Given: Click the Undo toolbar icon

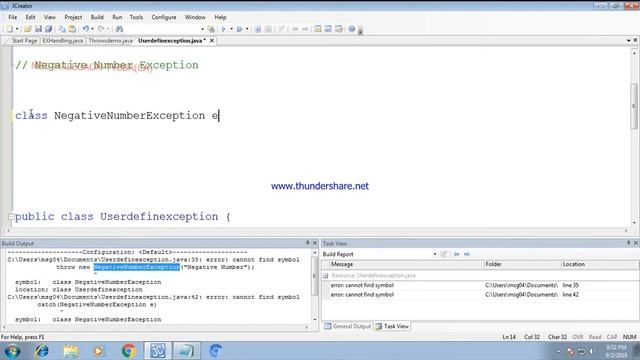Looking at the screenshot, I should tap(86, 29).
